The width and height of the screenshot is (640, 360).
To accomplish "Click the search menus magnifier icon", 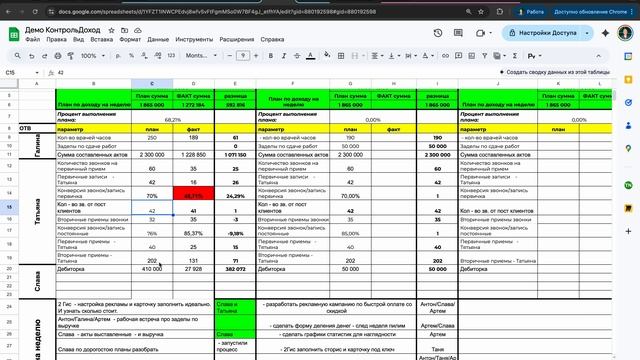I will tap(17, 56).
